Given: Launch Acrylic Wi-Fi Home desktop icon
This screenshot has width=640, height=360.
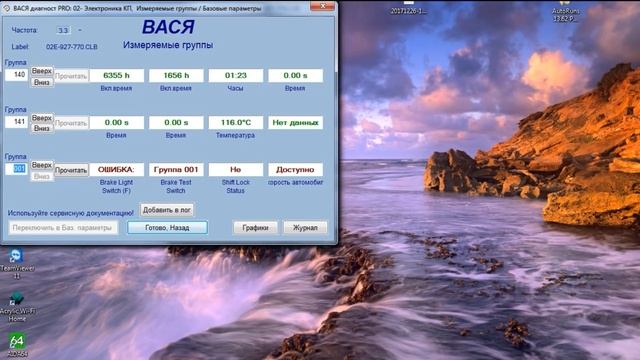Looking at the screenshot, I should tap(16, 306).
